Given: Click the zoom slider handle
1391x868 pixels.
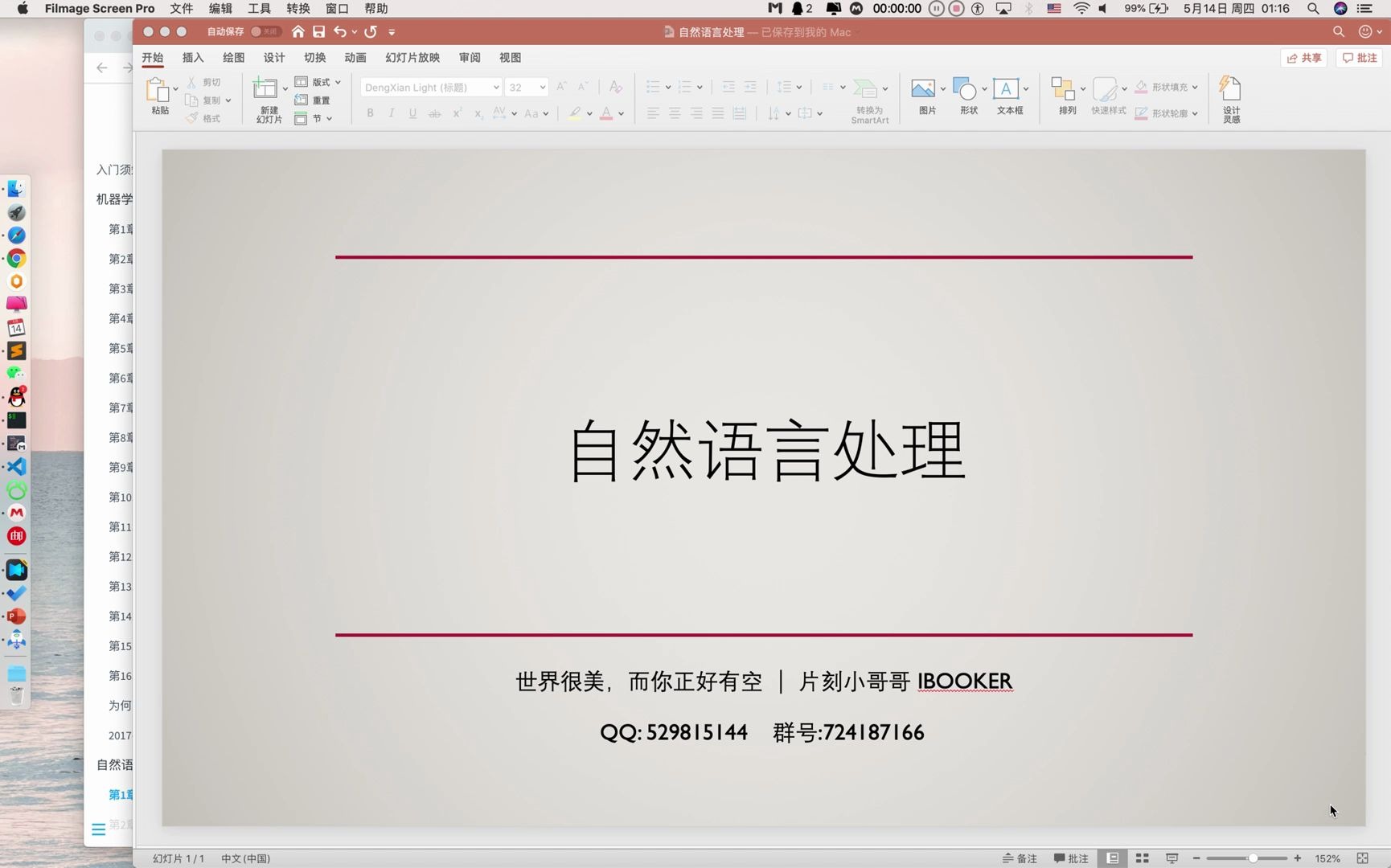Looking at the screenshot, I should 1253,858.
